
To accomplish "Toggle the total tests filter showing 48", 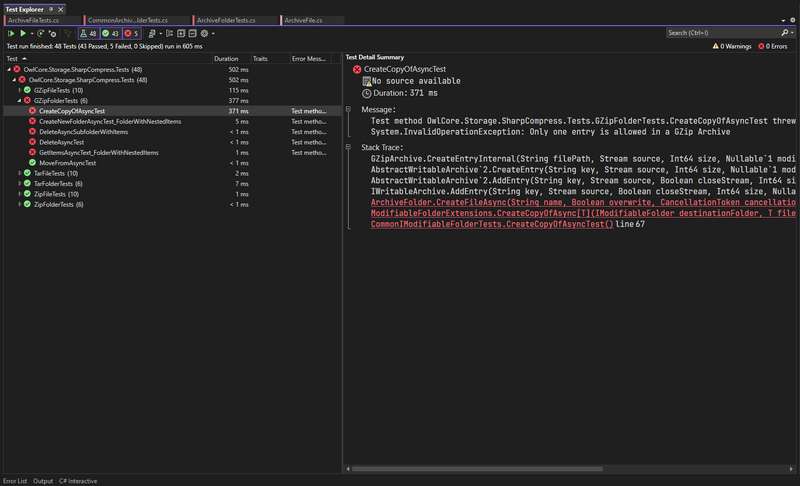I will (88, 33).
